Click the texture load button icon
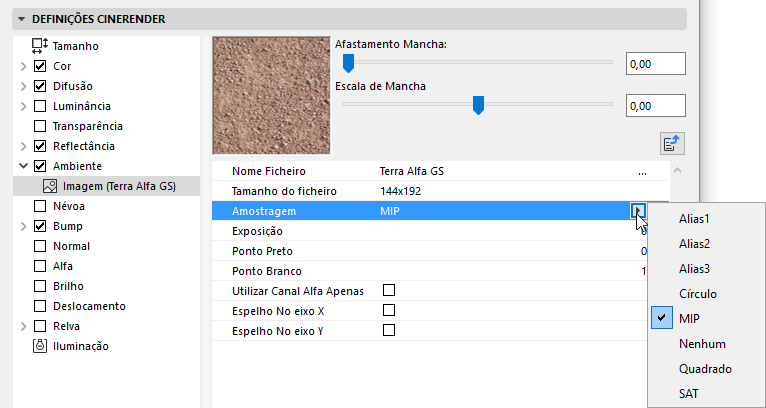The height and width of the screenshot is (408, 766). coord(672,143)
